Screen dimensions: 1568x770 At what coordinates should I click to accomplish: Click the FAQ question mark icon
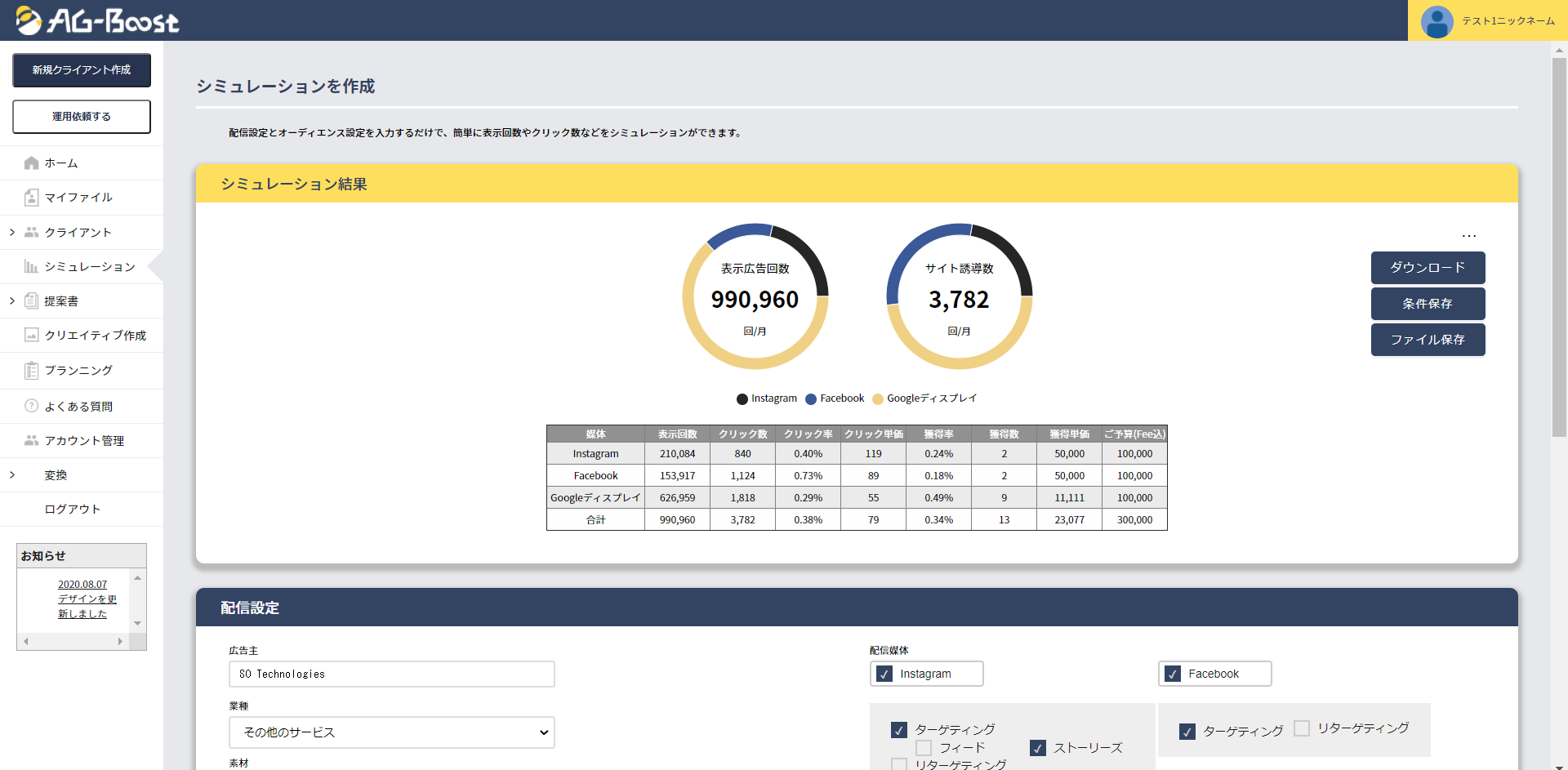(x=32, y=406)
